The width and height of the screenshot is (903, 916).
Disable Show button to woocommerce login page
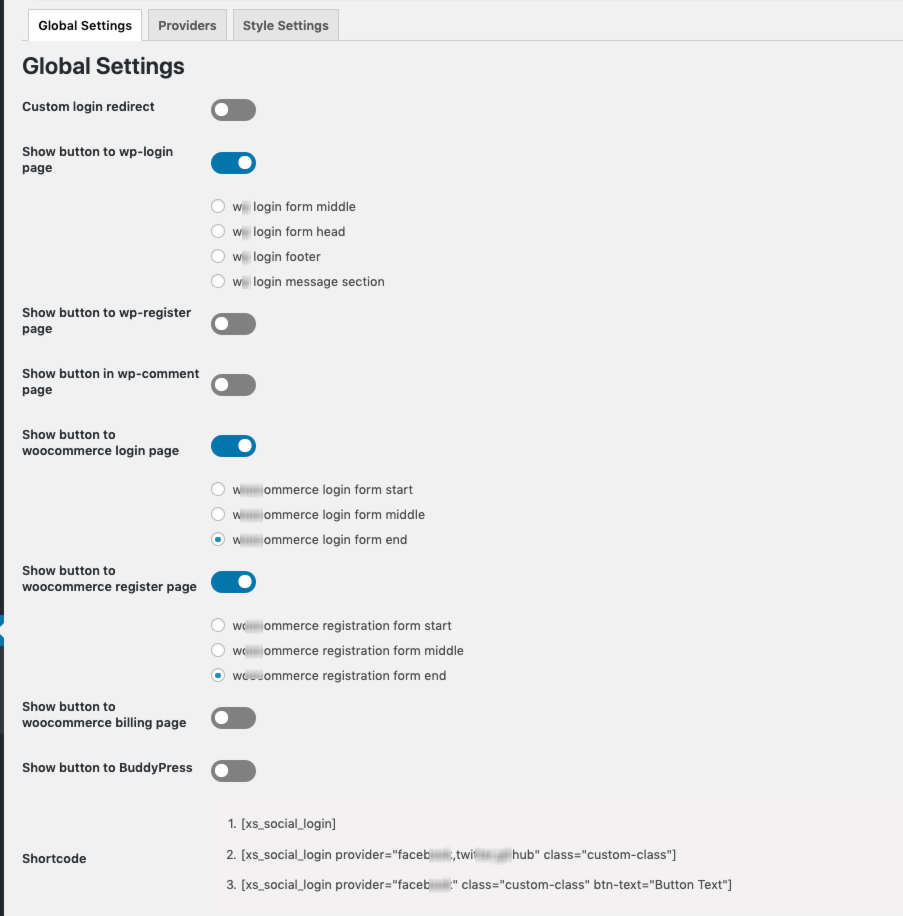point(233,446)
